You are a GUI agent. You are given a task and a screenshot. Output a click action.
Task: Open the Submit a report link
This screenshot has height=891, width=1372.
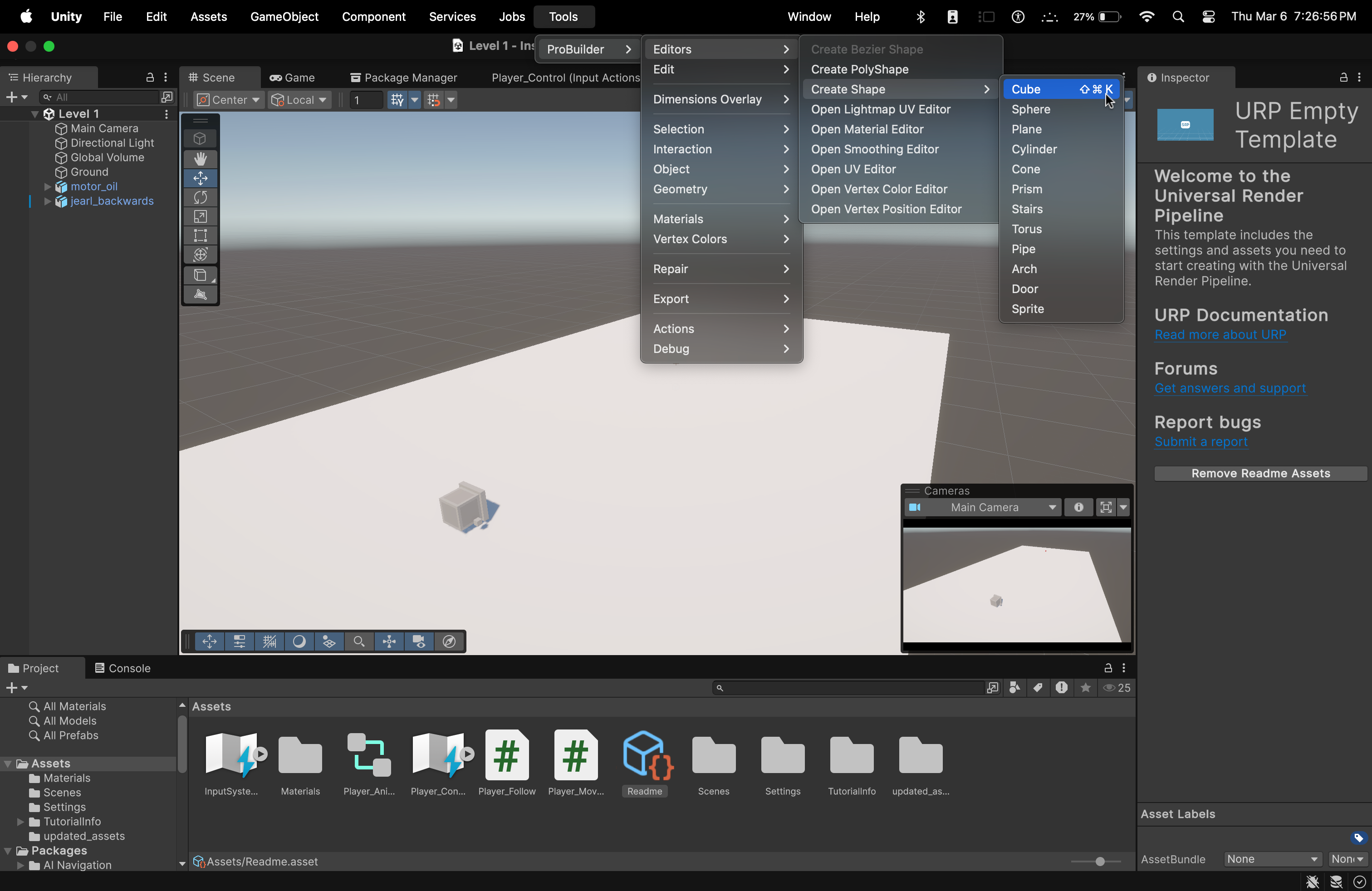pos(1201,442)
